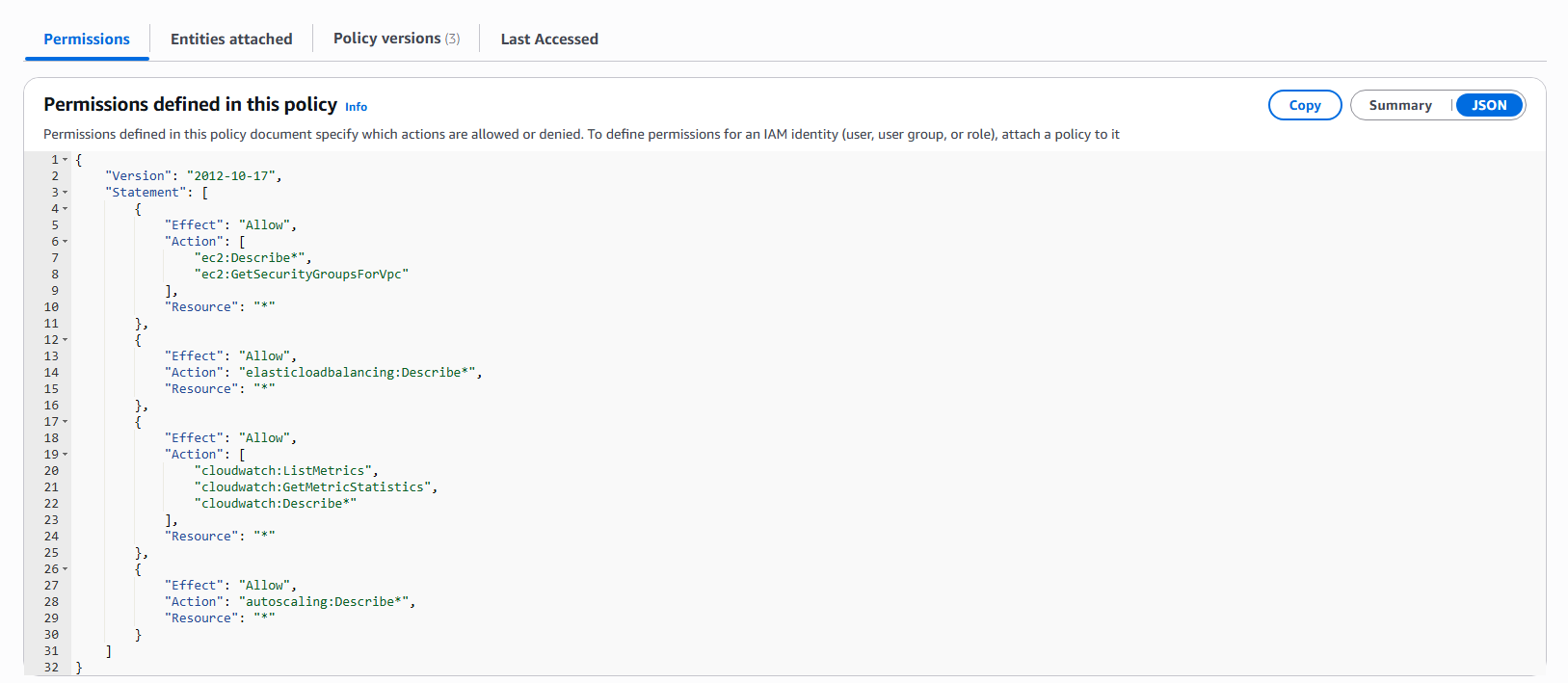The image size is (1568, 683).
Task: Collapse the first statement block at line 4
Action: coord(65,208)
